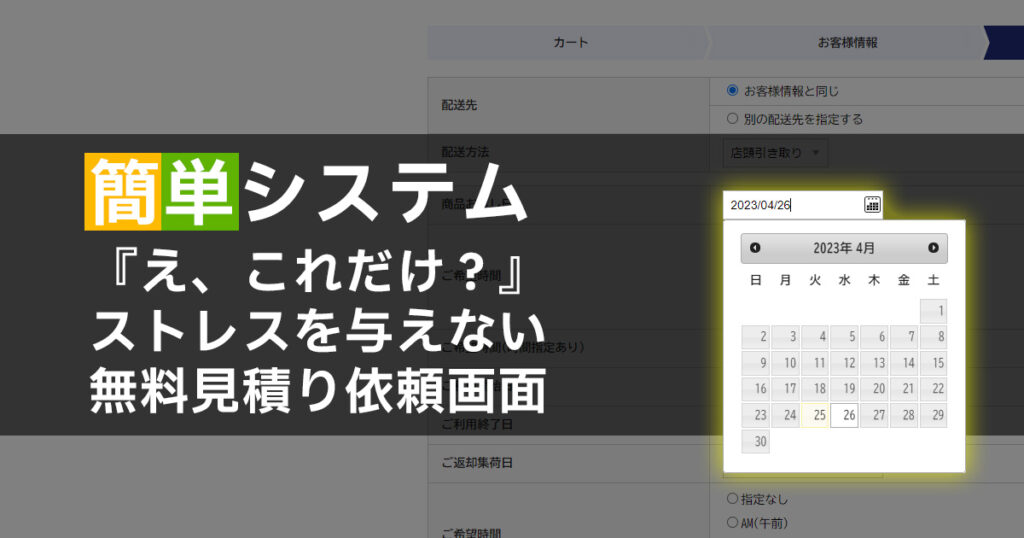Pick April 29 in the calendar

point(933,415)
